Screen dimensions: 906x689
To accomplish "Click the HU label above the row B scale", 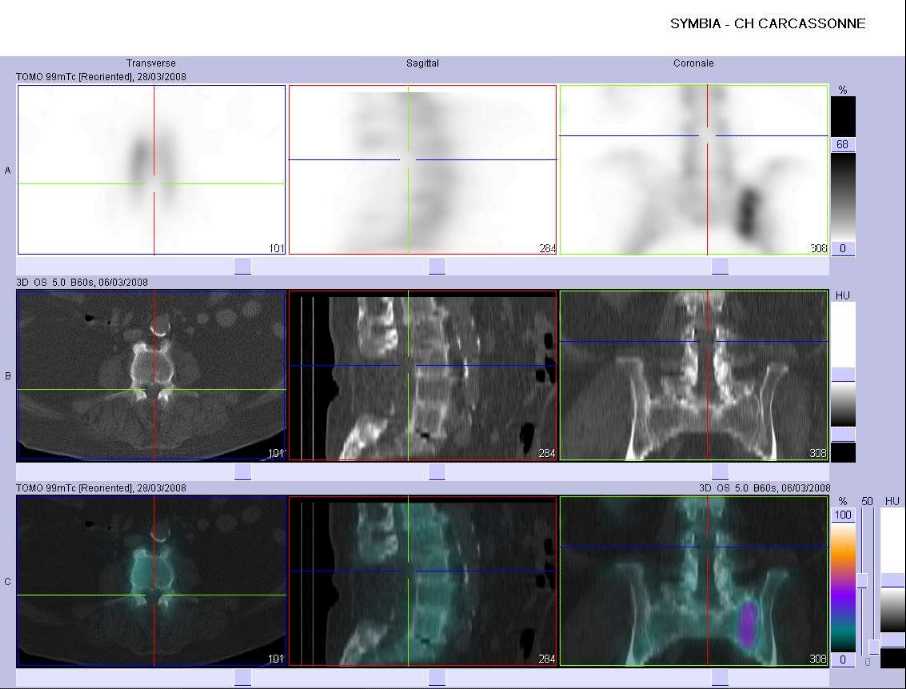I will click(x=842, y=295).
